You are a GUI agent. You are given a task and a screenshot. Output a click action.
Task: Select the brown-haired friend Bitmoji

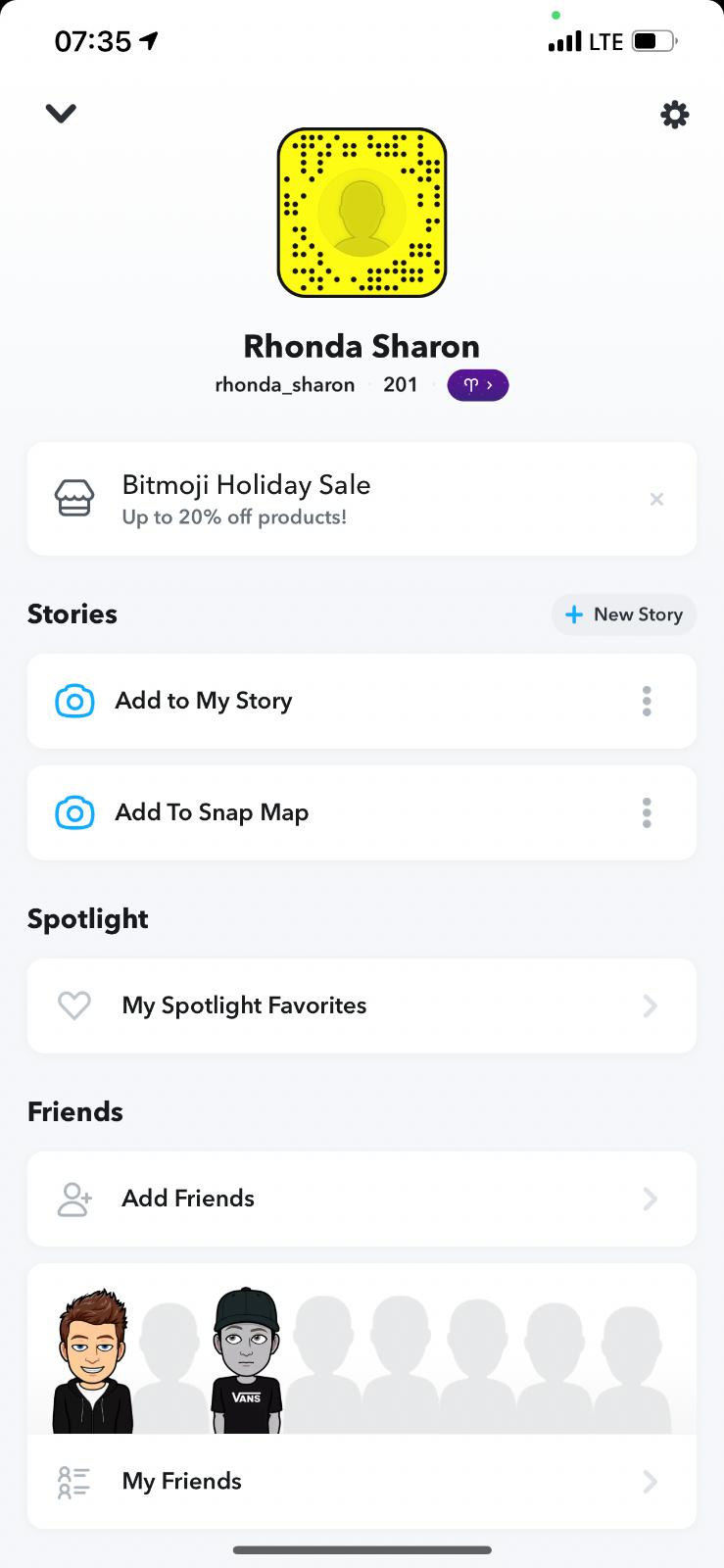click(93, 1362)
